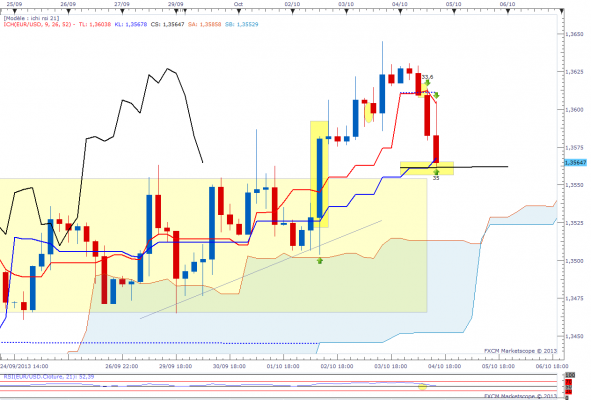
Task: Click the highlighted current price tag 1,35647
Action: 576,162
